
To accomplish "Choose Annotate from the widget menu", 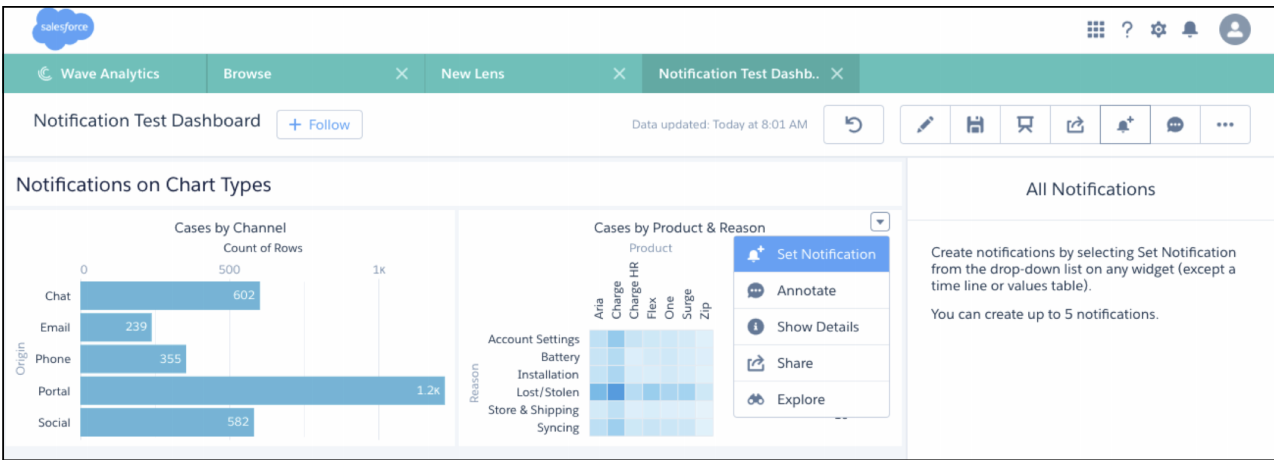I will [811, 290].
